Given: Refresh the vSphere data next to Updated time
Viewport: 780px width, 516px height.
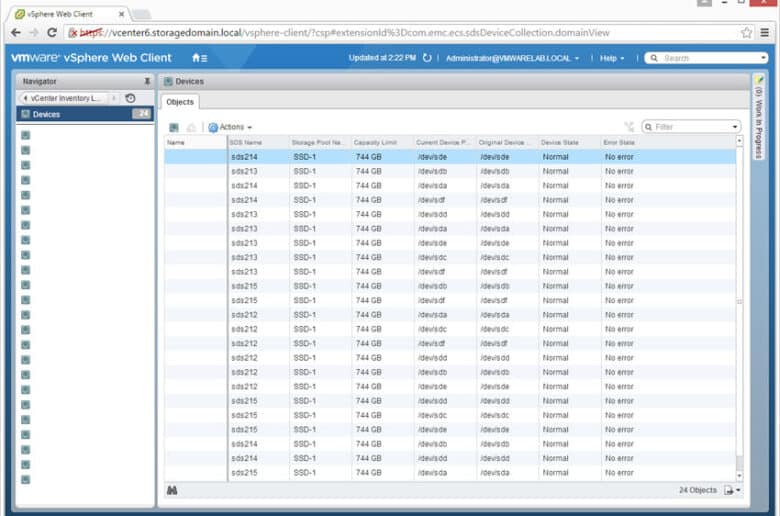Looking at the screenshot, I should [x=427, y=58].
